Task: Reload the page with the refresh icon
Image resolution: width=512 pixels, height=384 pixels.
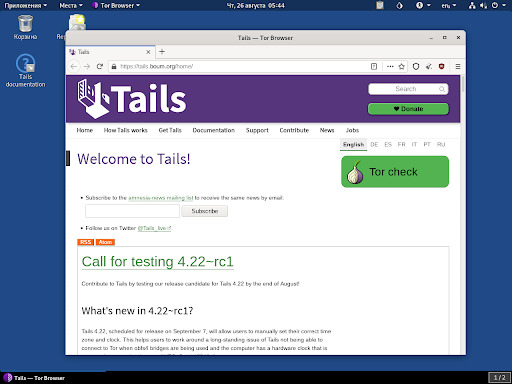Action: (99, 66)
